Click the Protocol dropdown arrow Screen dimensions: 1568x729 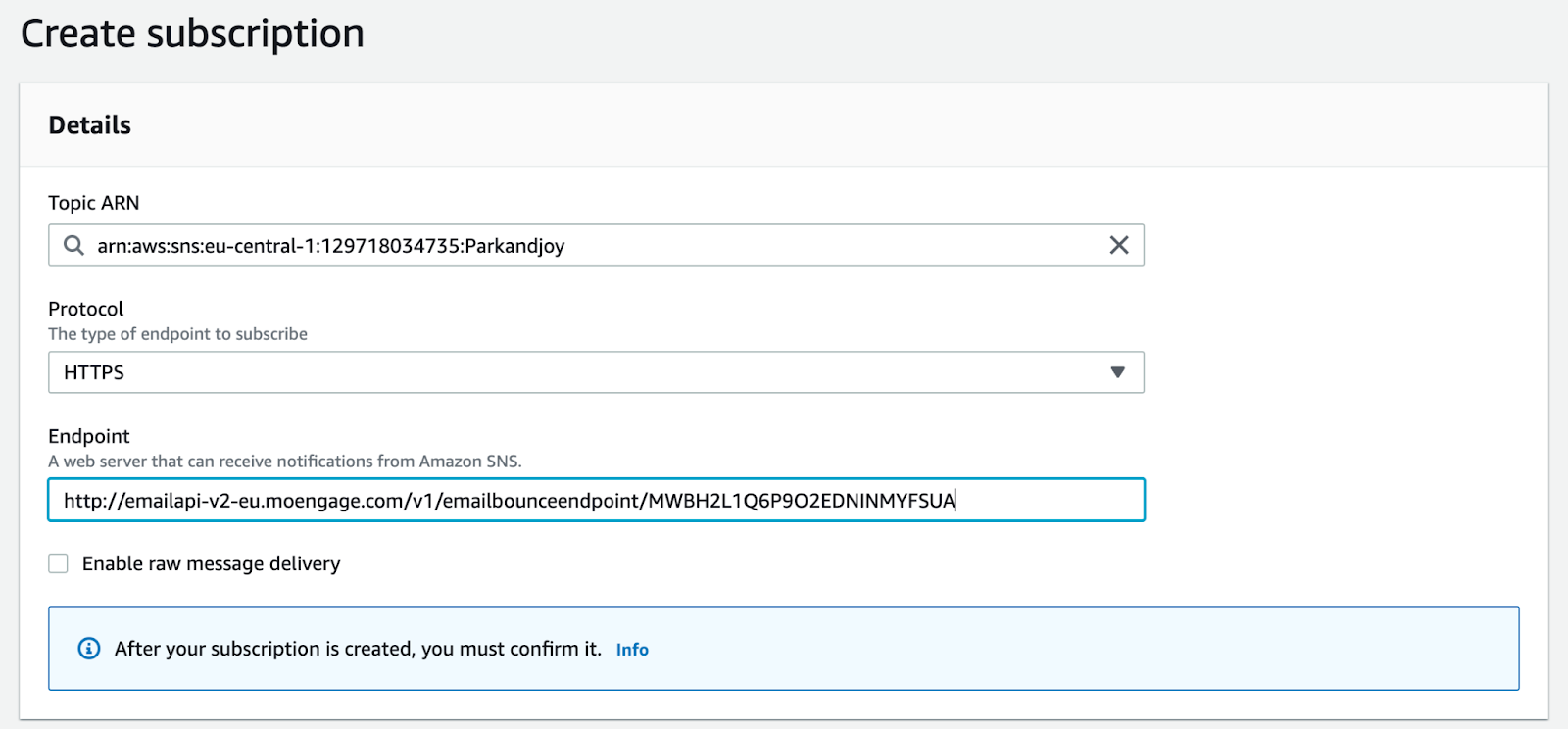[1117, 372]
